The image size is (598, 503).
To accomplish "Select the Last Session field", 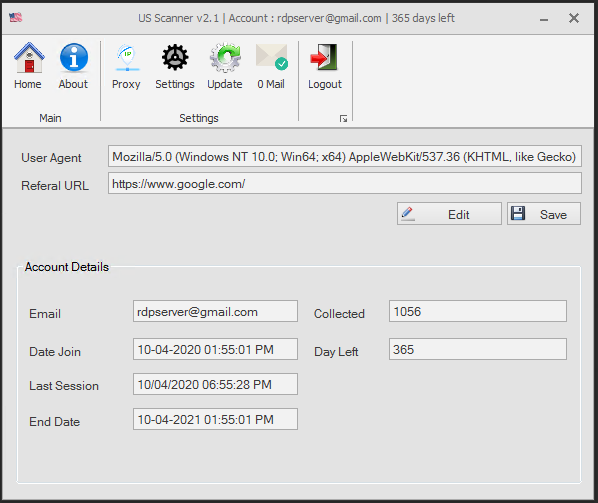I will pyautogui.click(x=215, y=384).
